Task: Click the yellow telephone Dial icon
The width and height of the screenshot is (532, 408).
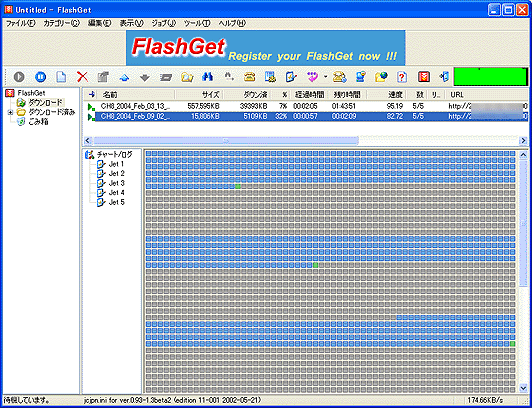Action: click(x=250, y=77)
